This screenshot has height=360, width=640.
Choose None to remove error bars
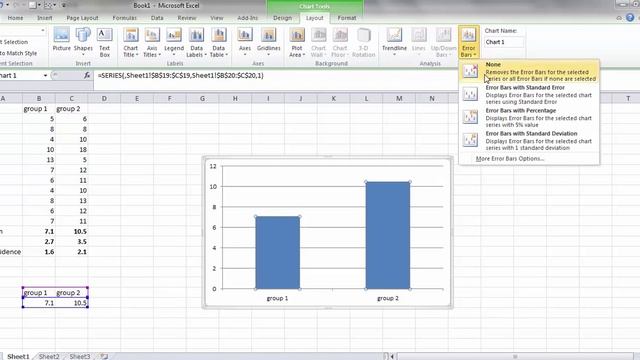pyautogui.click(x=529, y=71)
